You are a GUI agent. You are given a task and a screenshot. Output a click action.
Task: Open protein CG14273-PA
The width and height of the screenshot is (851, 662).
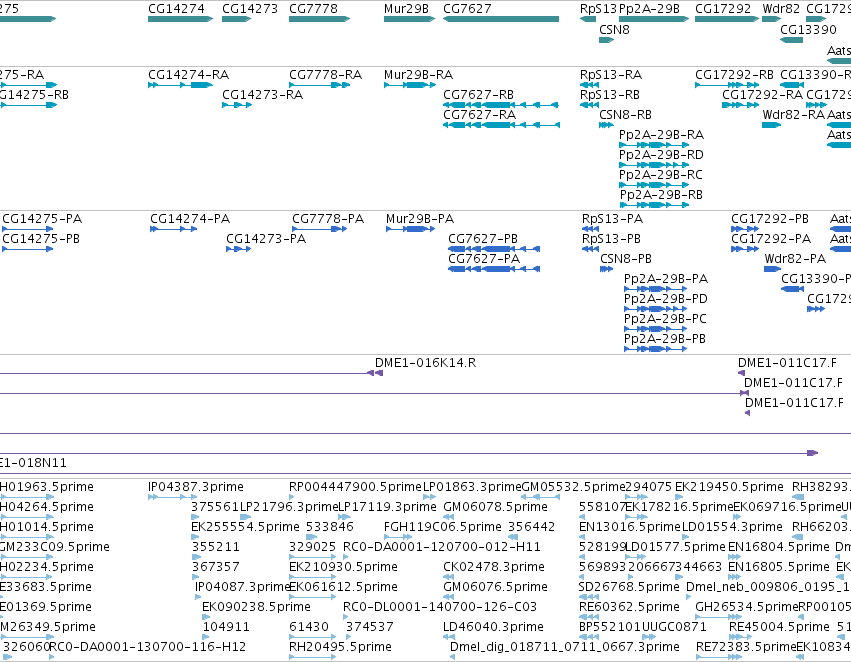click(266, 239)
